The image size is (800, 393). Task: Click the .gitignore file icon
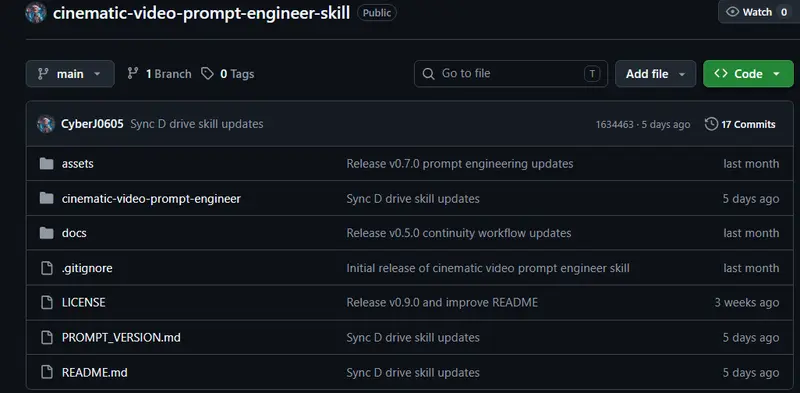click(46, 268)
